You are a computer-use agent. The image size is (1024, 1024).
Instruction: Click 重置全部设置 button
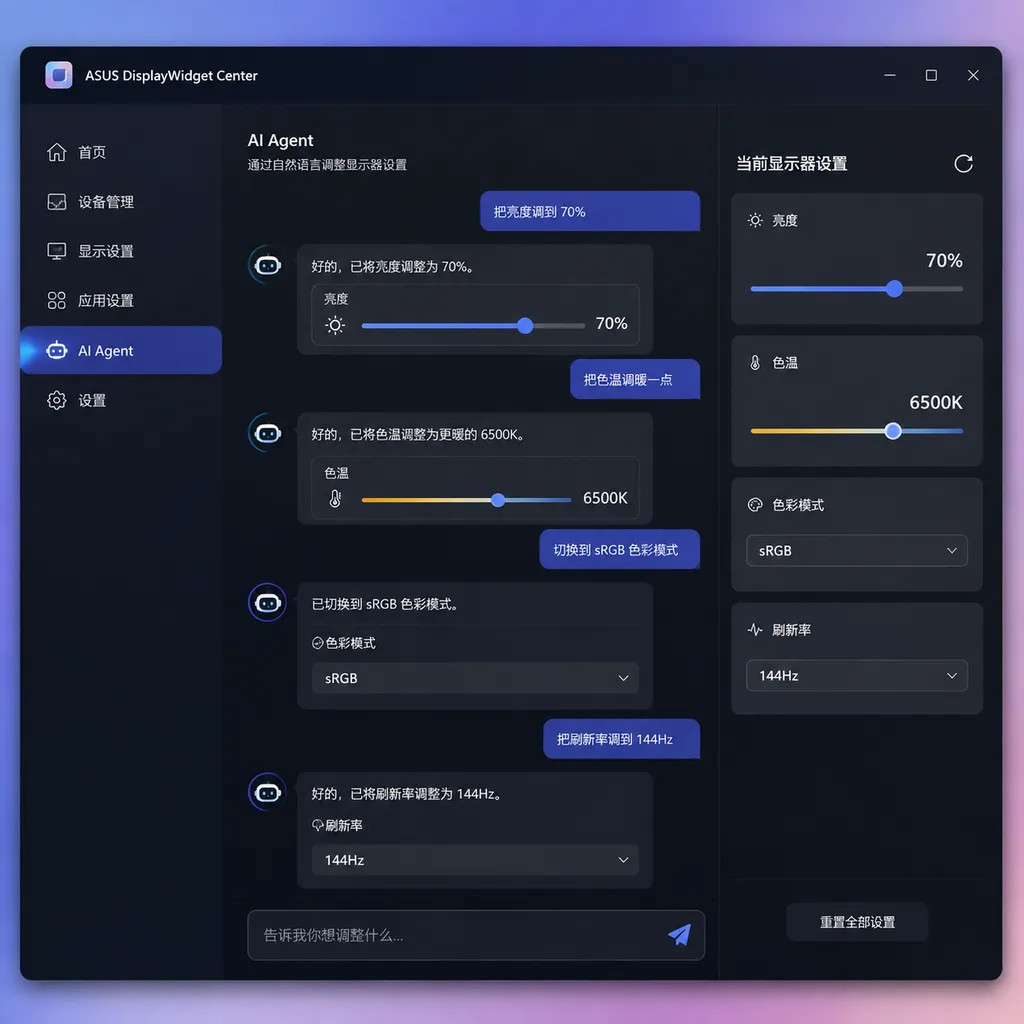click(x=857, y=922)
